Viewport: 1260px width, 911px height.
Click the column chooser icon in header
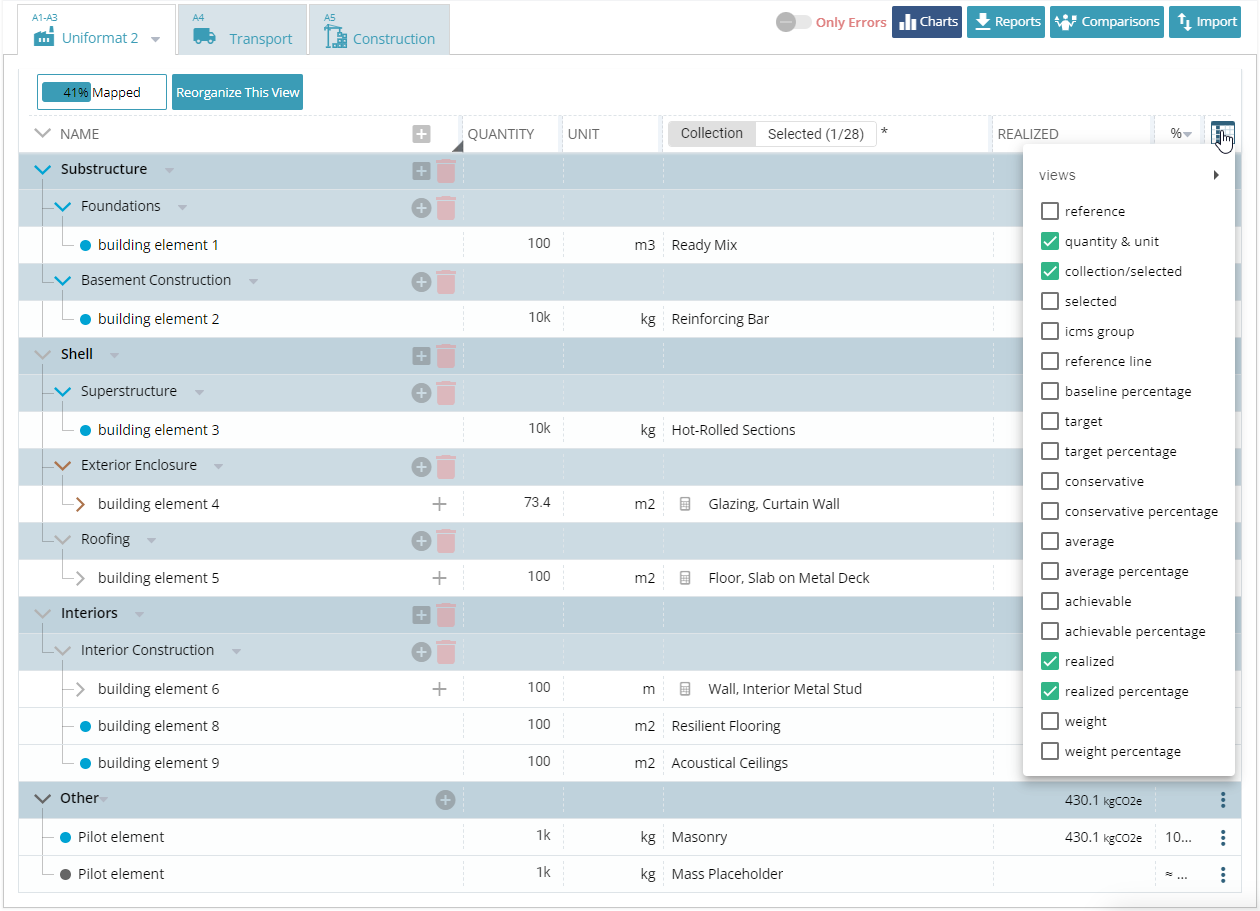[1222, 134]
